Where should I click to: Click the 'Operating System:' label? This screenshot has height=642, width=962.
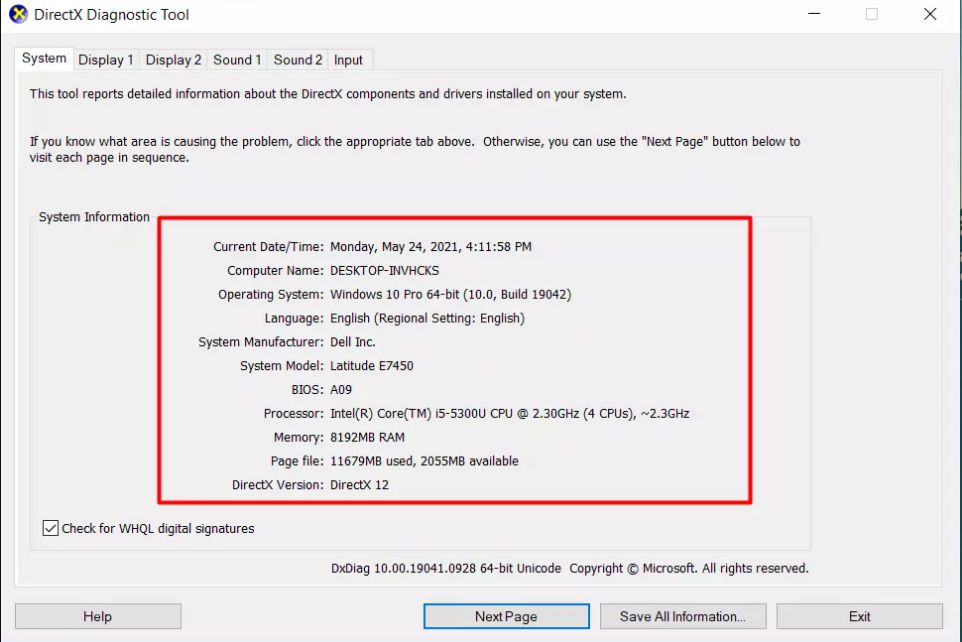(271, 295)
